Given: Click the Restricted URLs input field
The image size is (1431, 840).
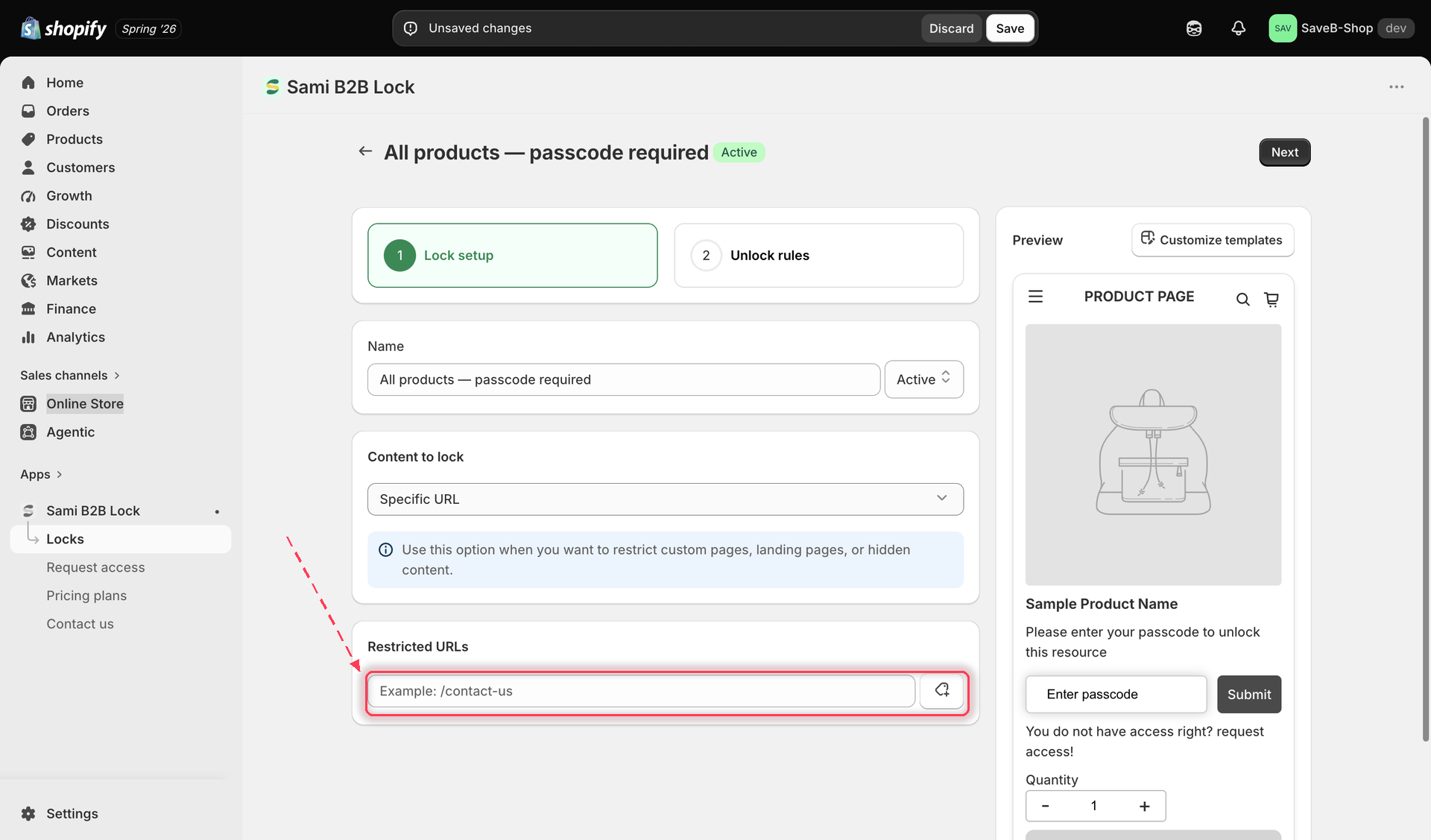Looking at the screenshot, I should pyautogui.click(x=641, y=691).
